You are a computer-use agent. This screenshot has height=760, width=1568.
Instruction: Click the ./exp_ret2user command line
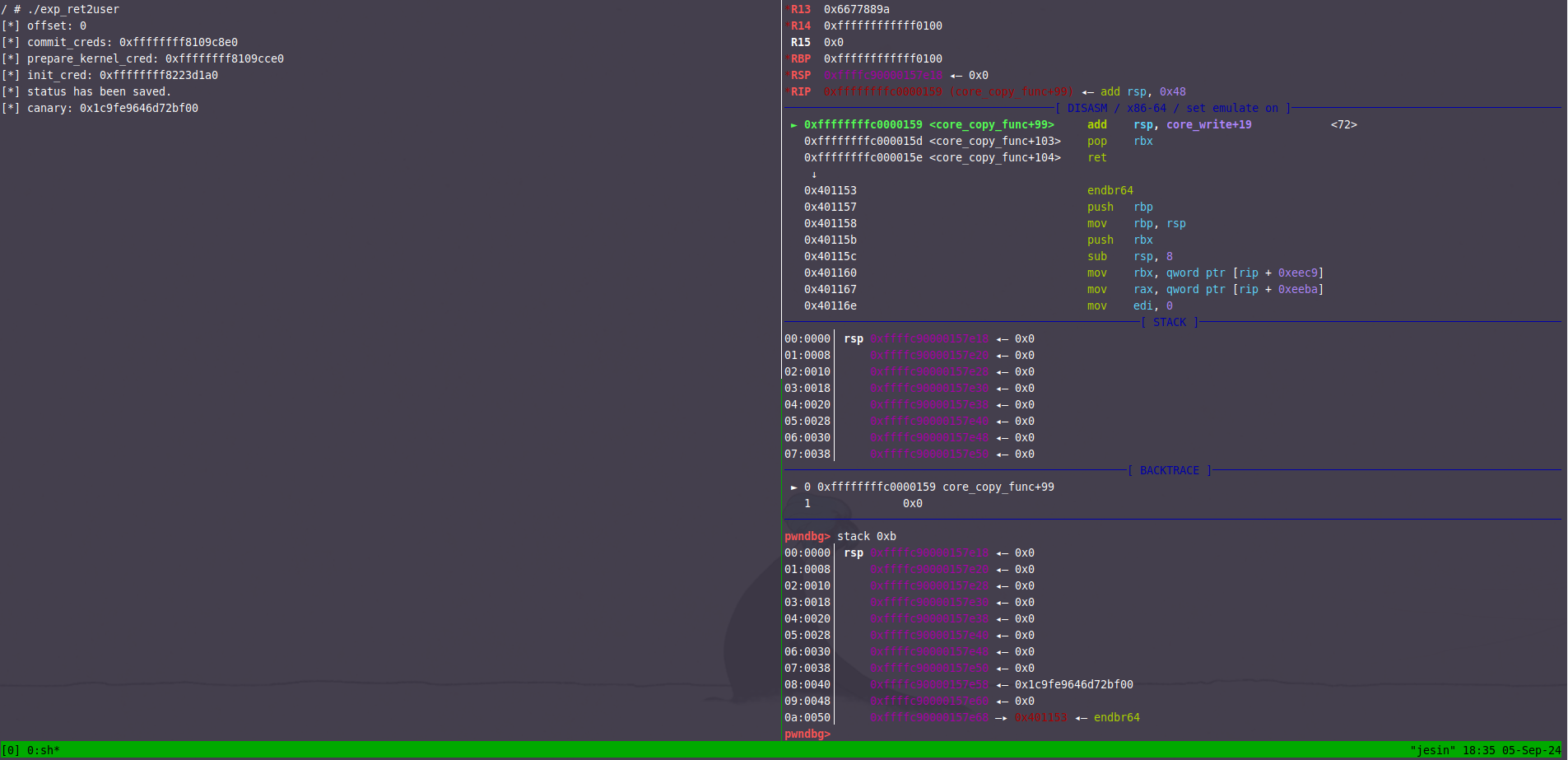tap(72, 9)
